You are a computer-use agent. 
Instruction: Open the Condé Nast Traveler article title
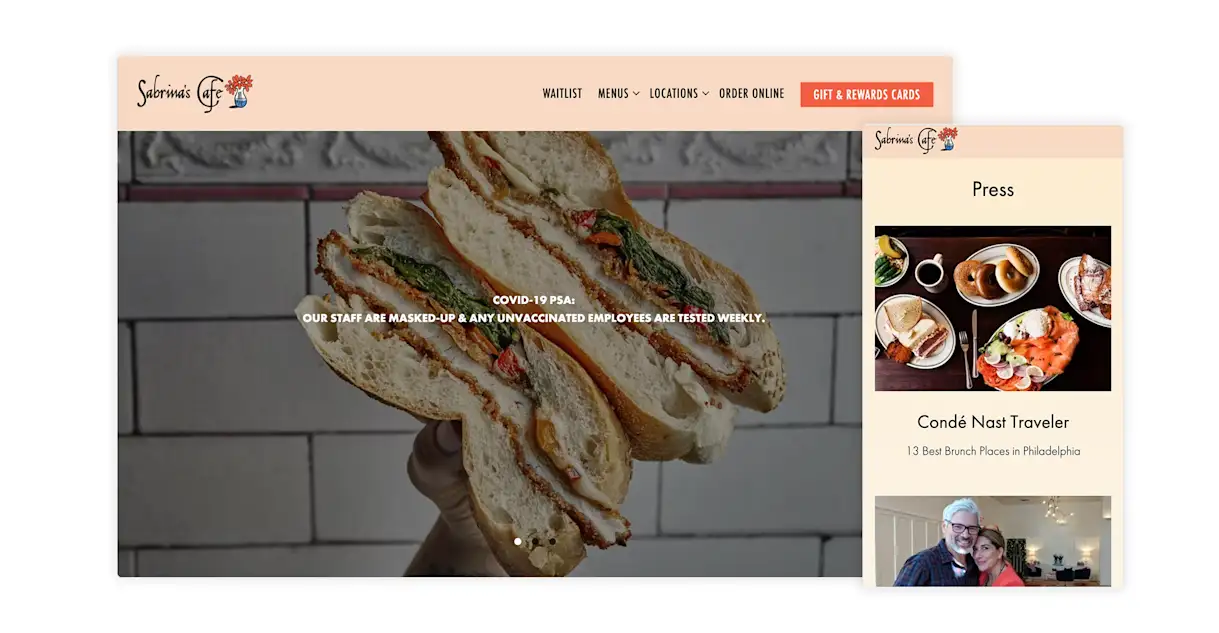pos(993,422)
